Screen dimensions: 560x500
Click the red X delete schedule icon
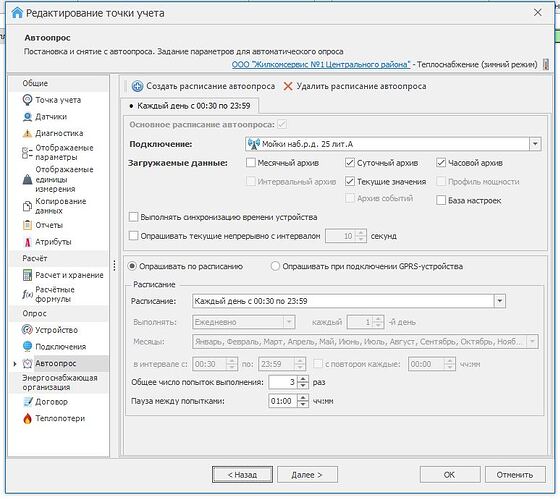click(x=288, y=86)
